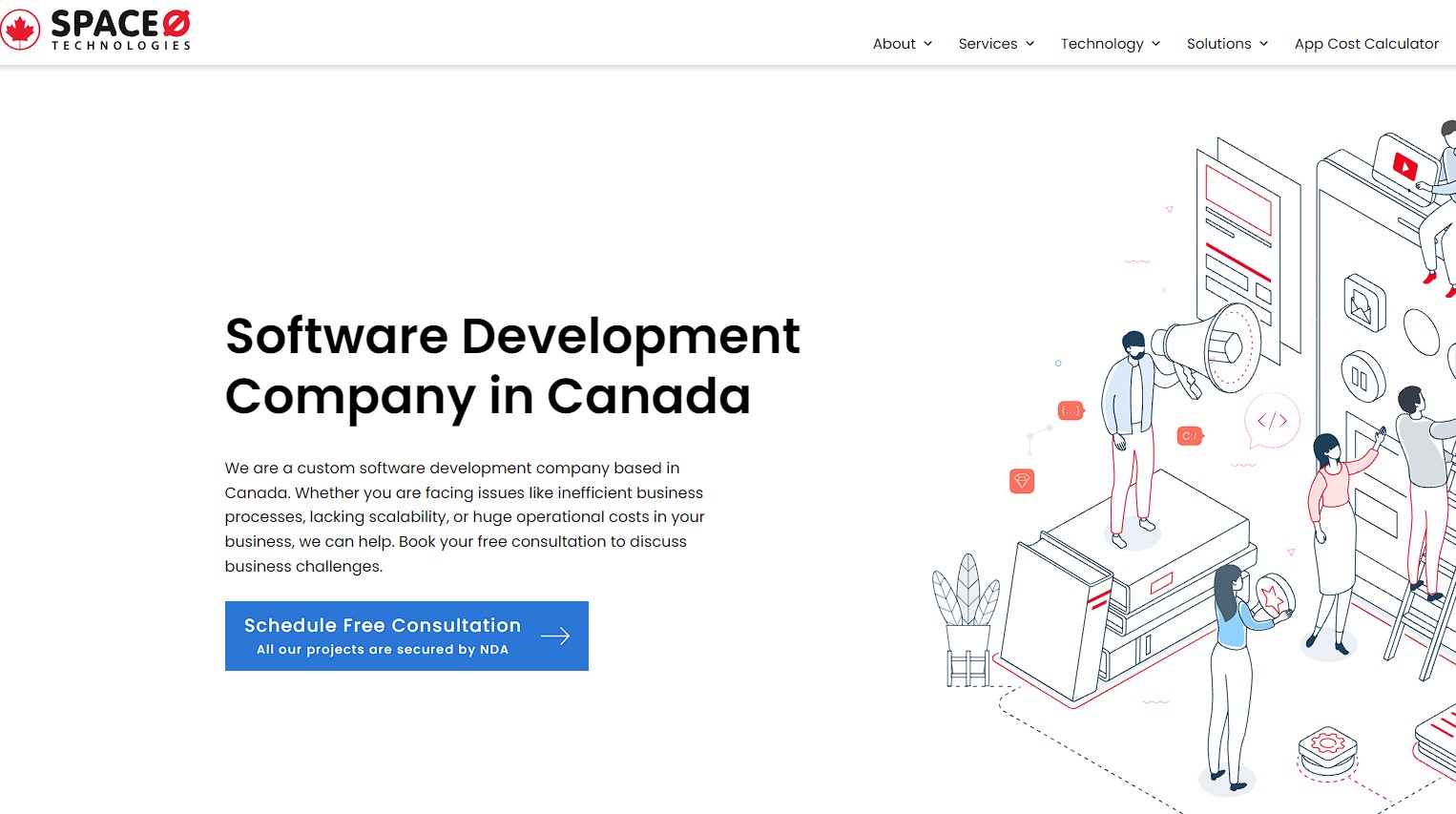The width and height of the screenshot is (1456, 814).
Task: Click the red C:/ command icon
Action: tap(1189, 436)
